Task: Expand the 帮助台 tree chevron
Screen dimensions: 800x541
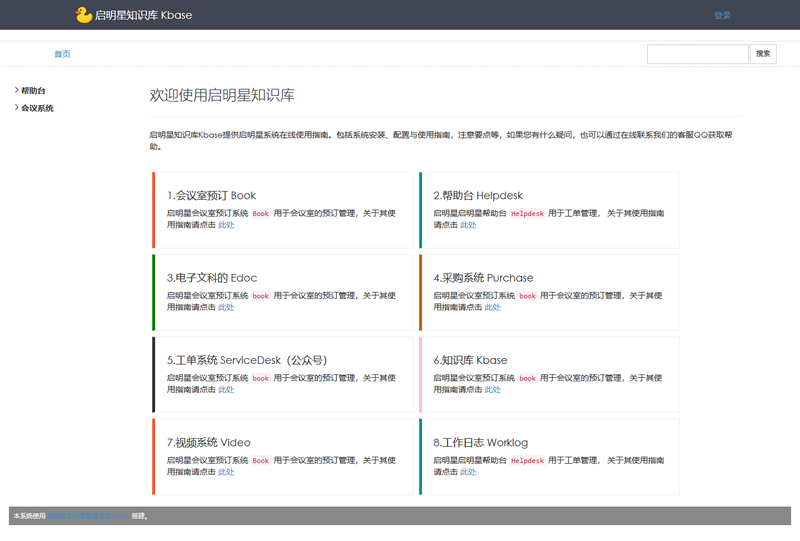Action: [x=16, y=90]
